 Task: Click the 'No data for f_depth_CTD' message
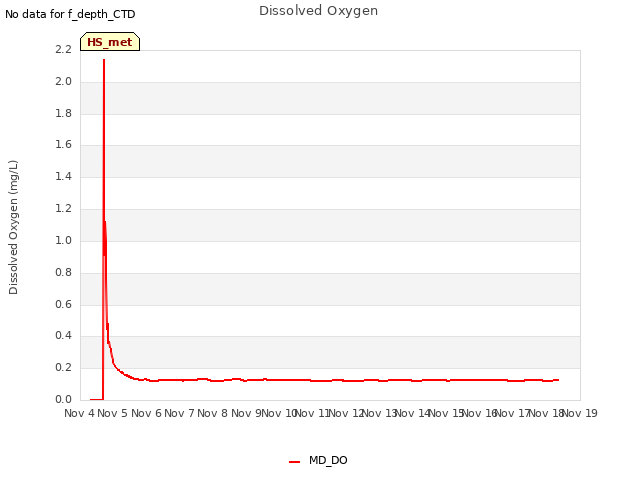click(70, 14)
